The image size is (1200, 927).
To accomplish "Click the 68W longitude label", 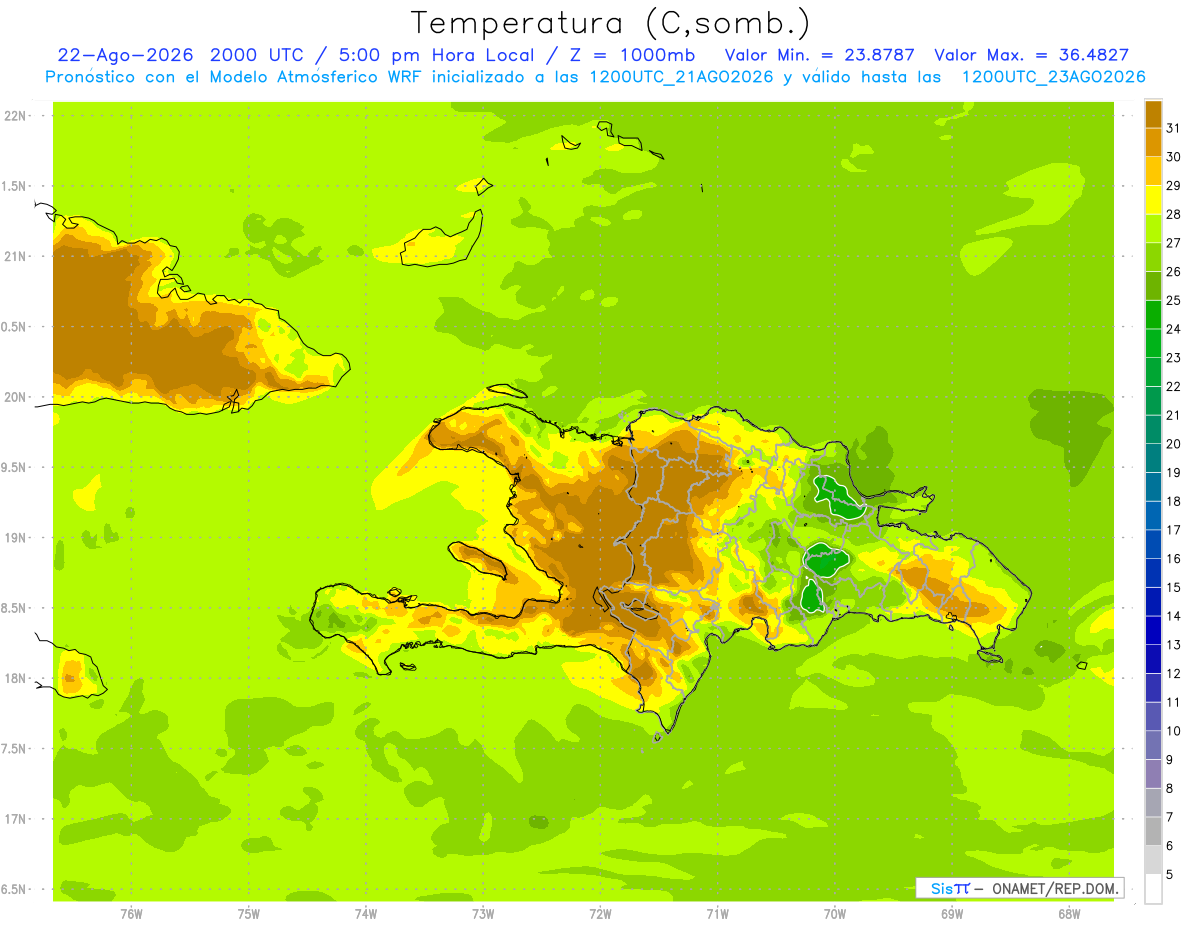I will [x=1069, y=914].
